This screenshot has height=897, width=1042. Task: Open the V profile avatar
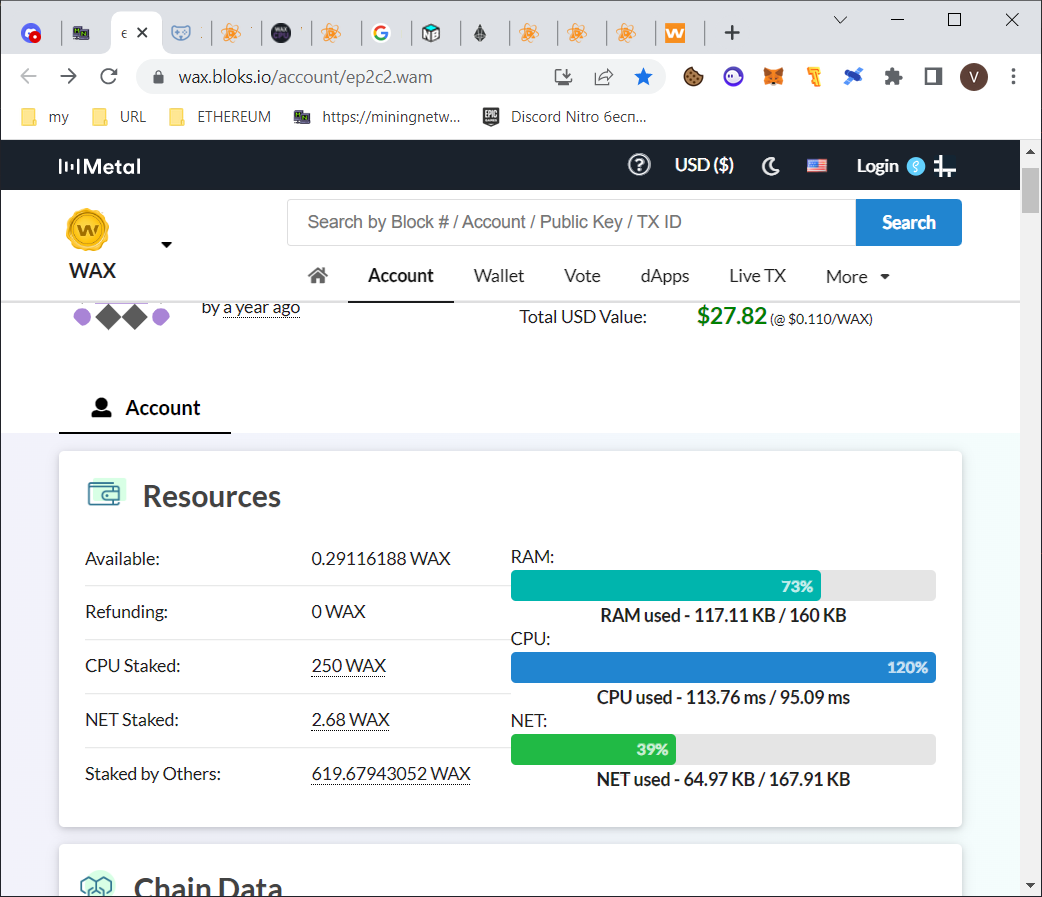click(974, 77)
